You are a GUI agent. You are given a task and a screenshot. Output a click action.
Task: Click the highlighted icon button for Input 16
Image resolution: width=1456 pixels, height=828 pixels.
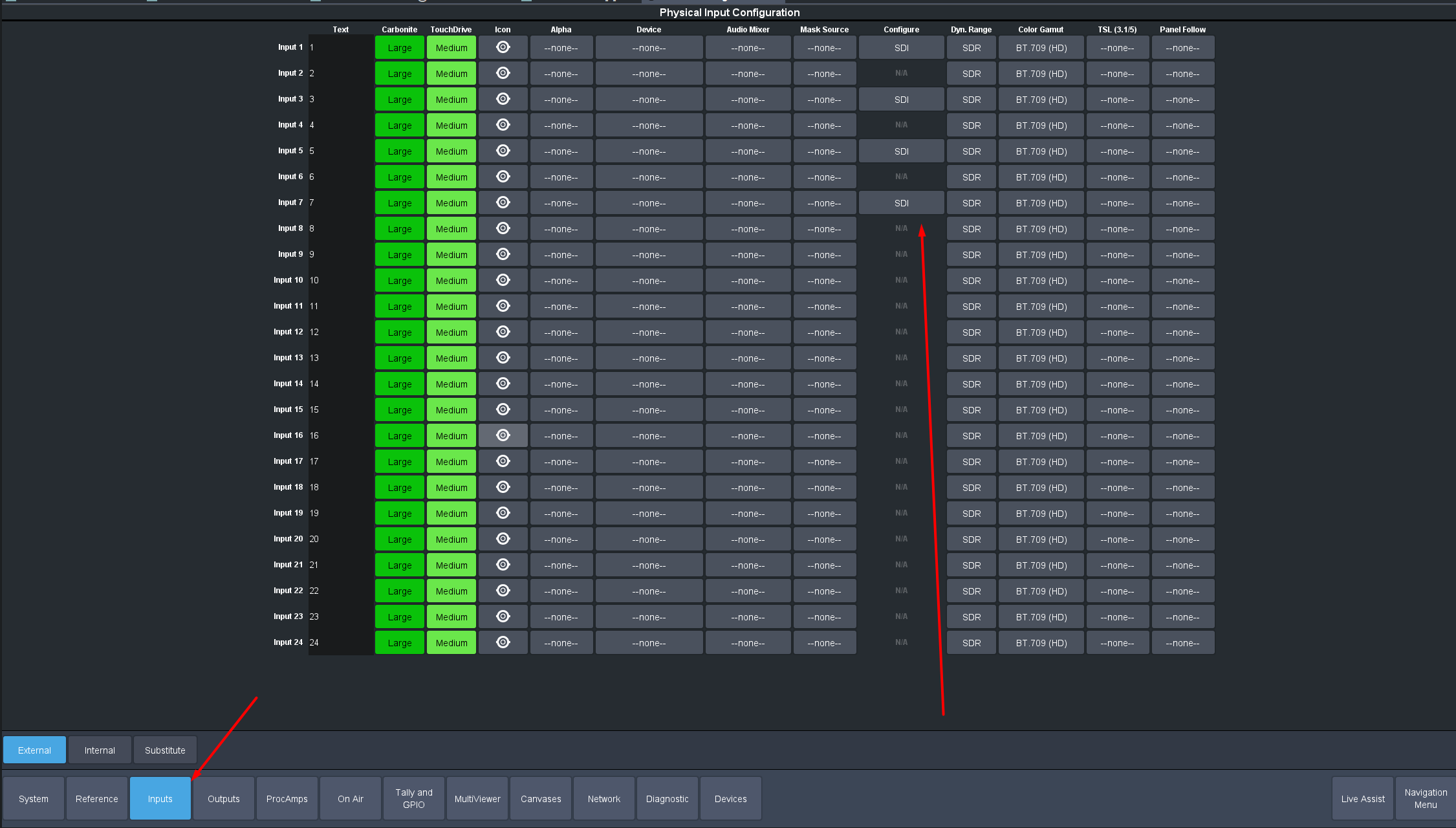503,435
